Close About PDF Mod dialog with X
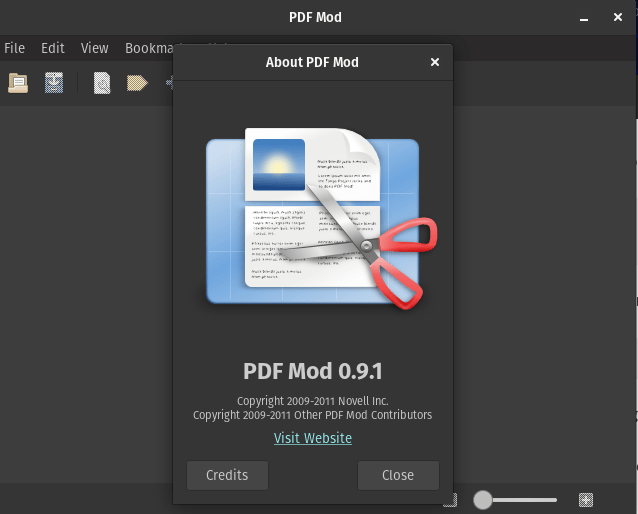Image resolution: width=638 pixels, height=514 pixels. pyautogui.click(x=435, y=62)
